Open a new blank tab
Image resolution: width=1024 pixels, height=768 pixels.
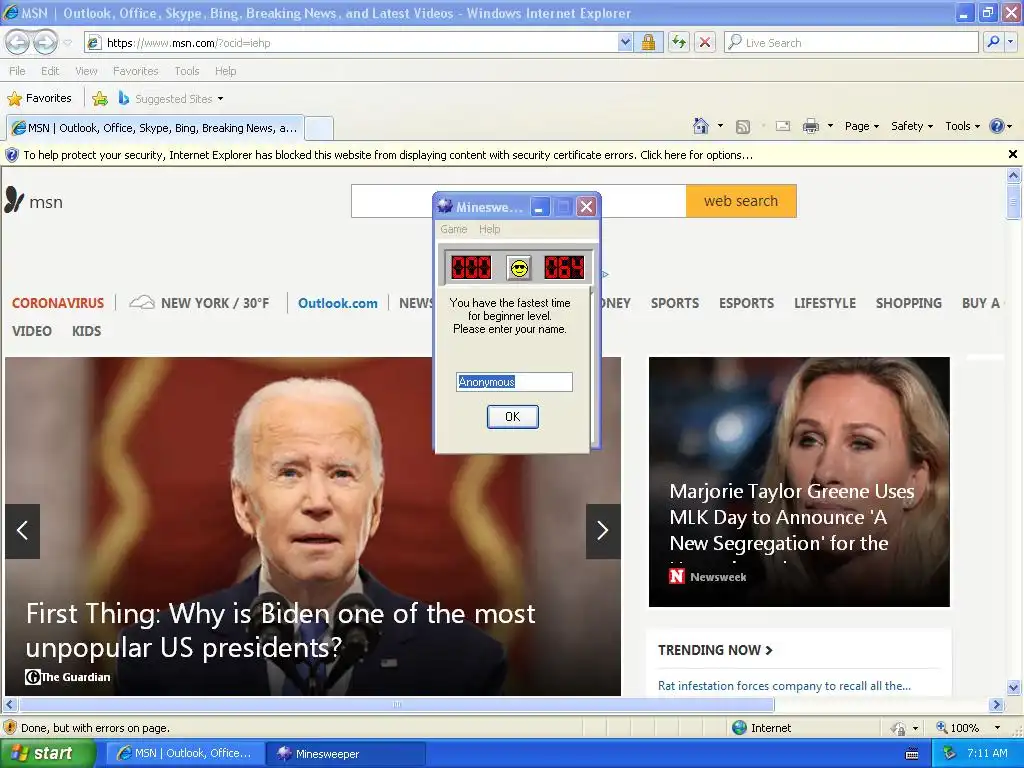319,128
